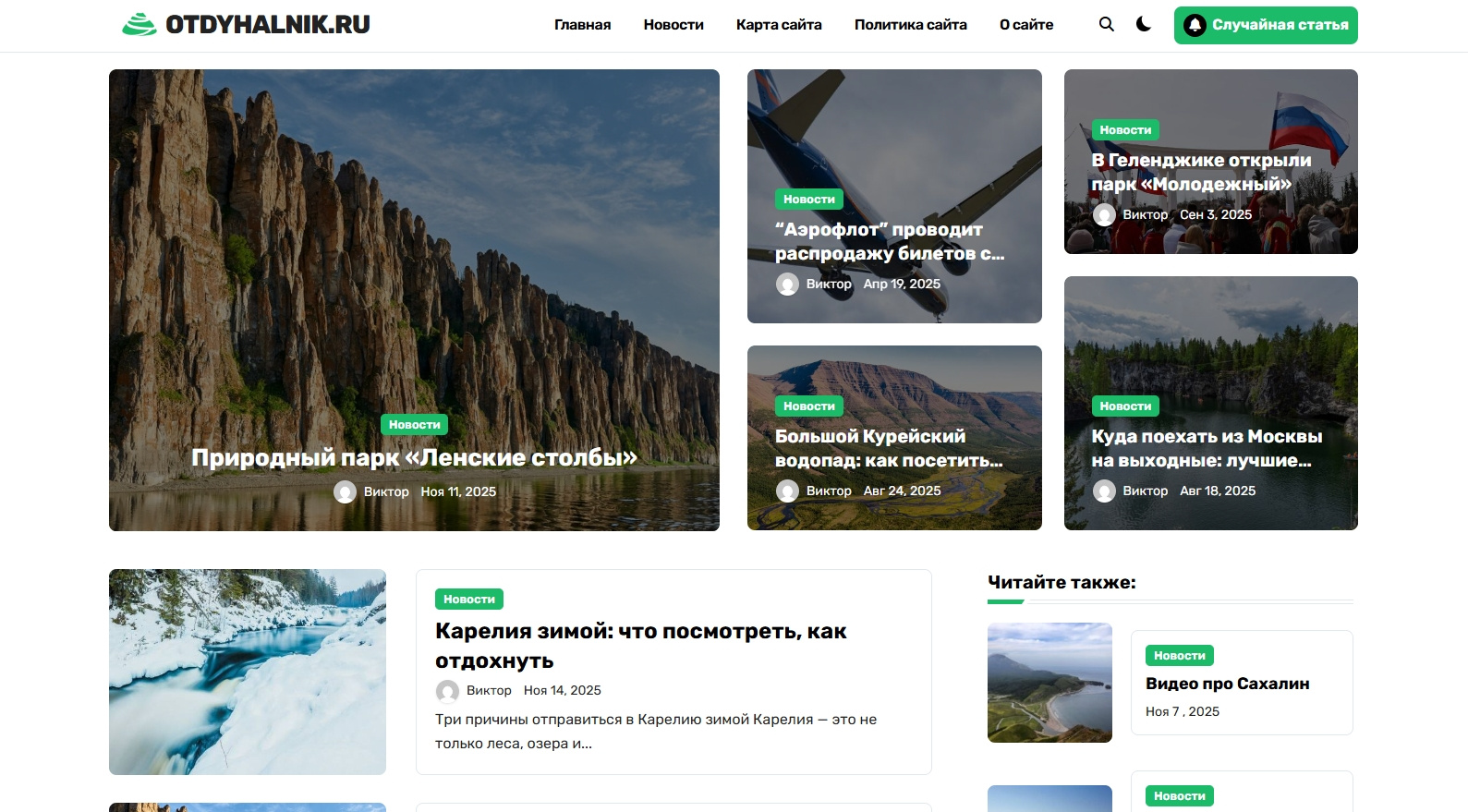Click author avatar on the Геленджик card
Image resolution: width=1468 pixels, height=812 pixels.
(x=1104, y=215)
